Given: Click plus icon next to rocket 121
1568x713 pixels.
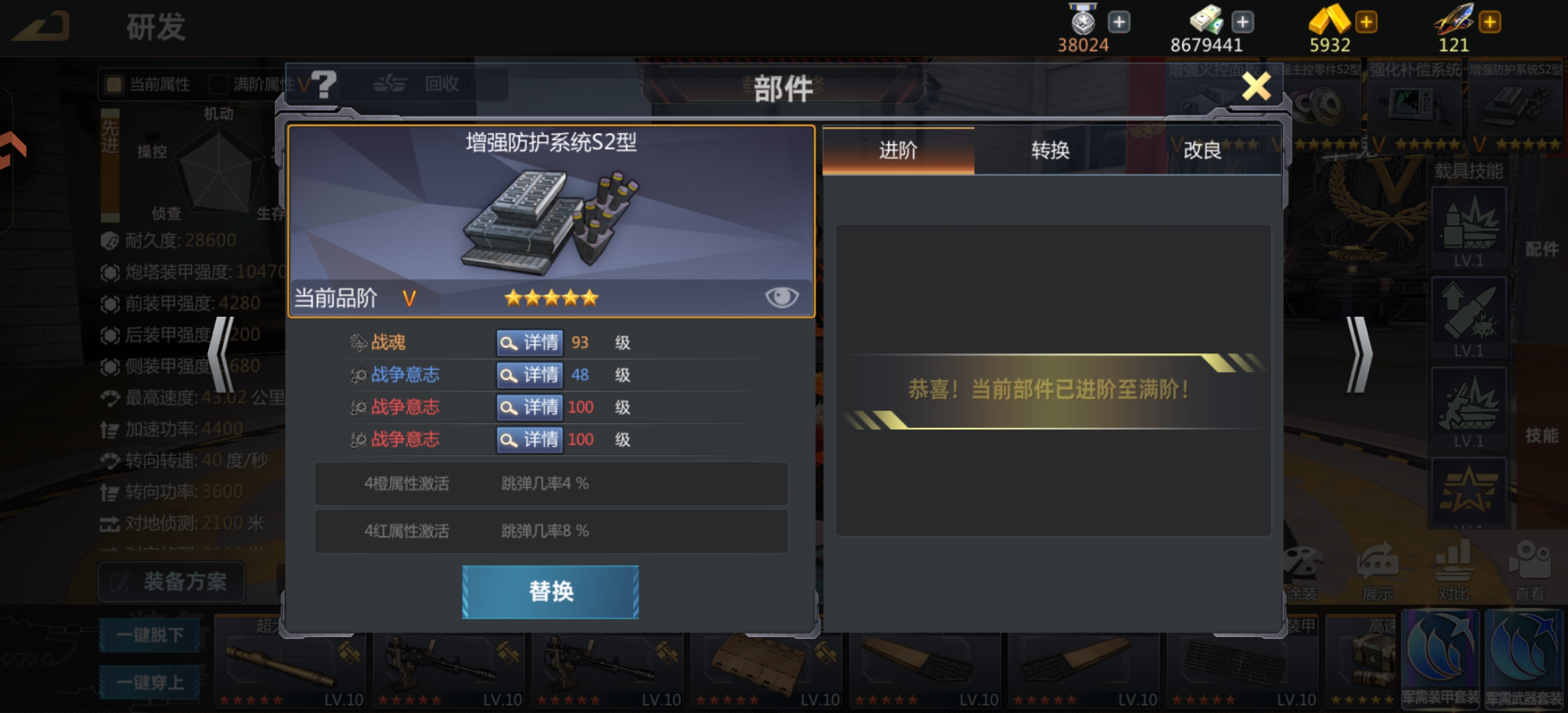Looking at the screenshot, I should click(1490, 22).
